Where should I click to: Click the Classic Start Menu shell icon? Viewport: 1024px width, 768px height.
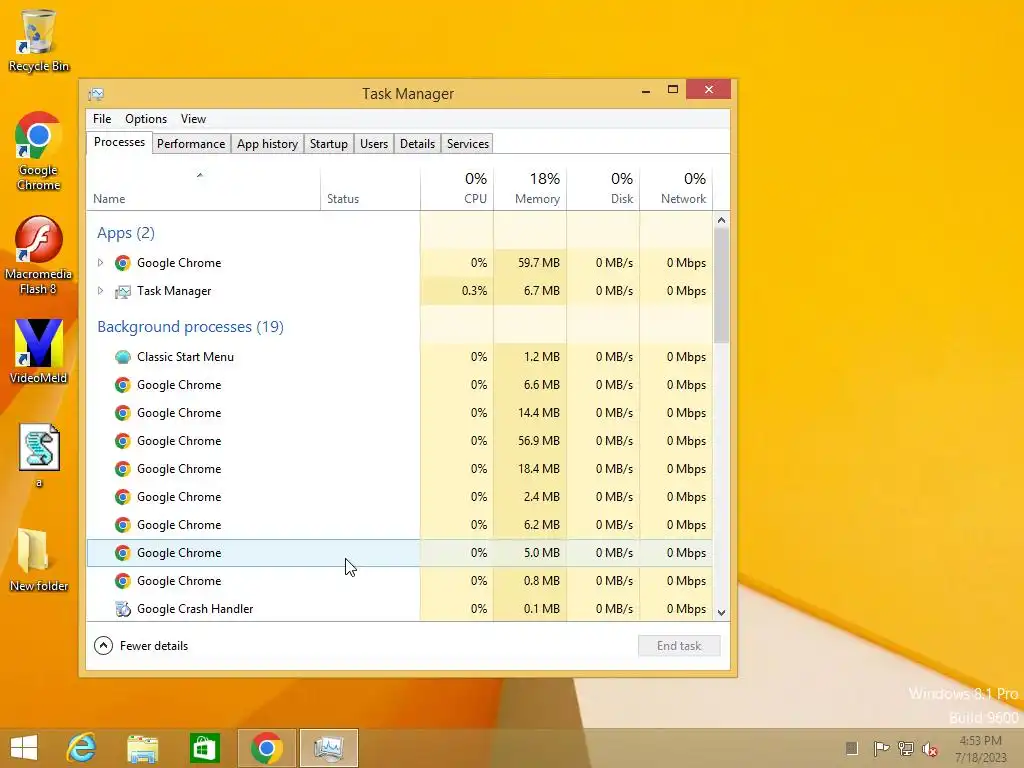pos(122,357)
